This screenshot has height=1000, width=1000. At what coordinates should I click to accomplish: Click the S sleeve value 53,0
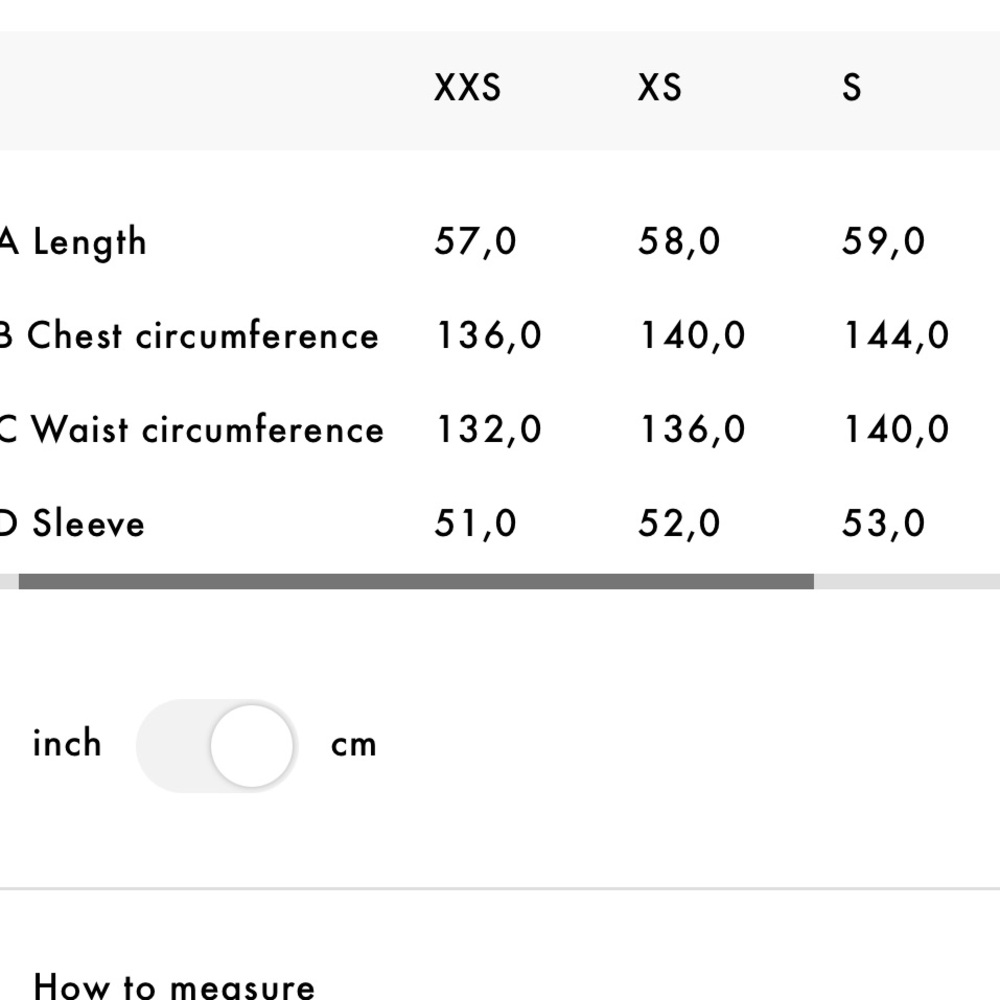[883, 524]
